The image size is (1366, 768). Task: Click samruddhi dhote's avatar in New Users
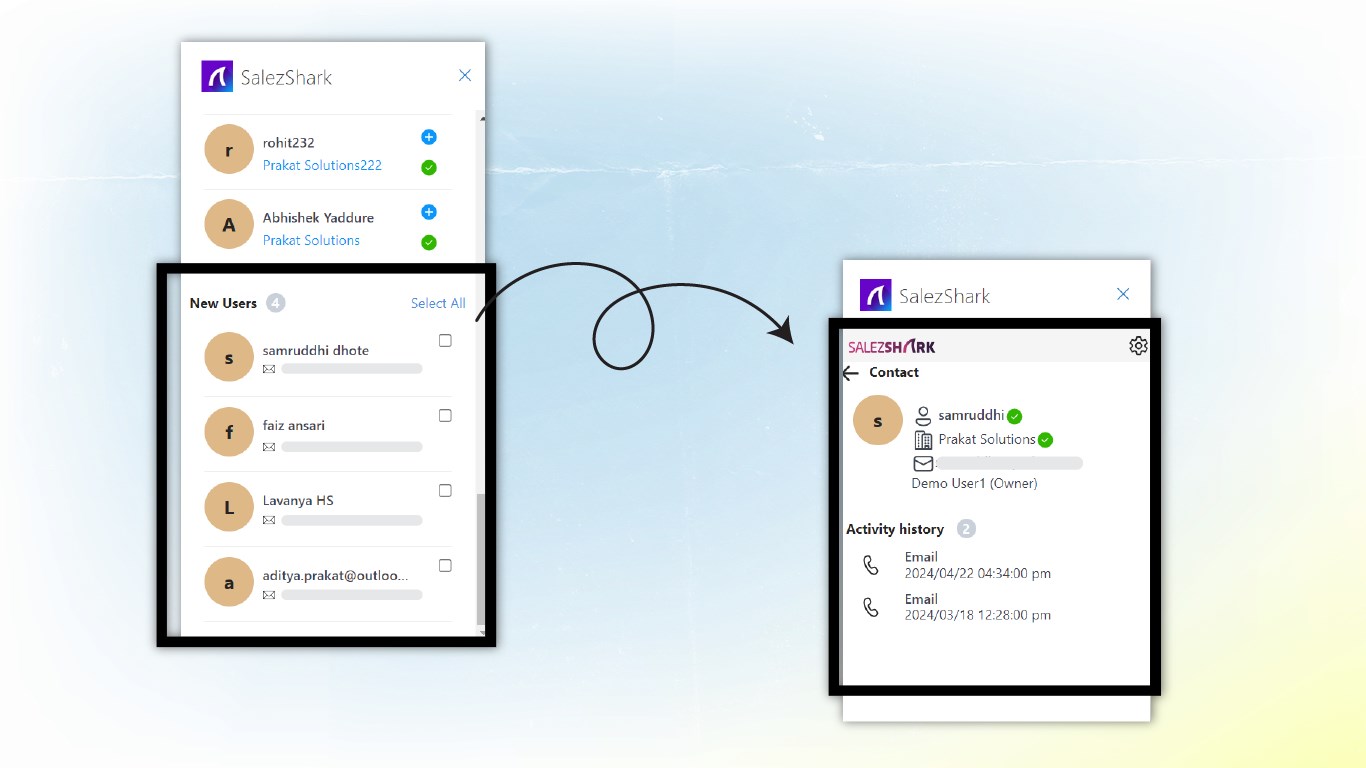[x=229, y=357]
